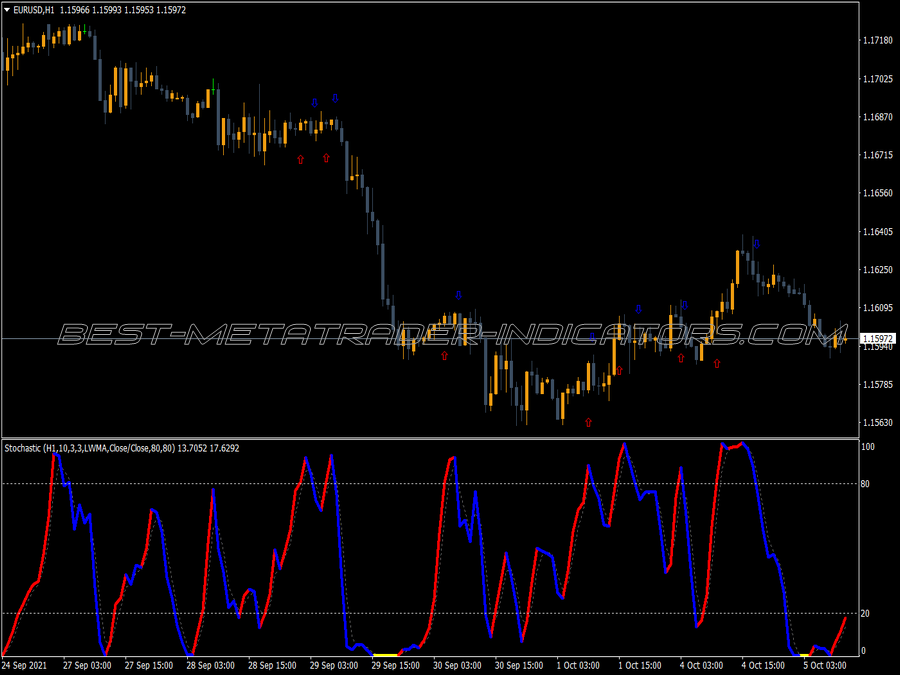Select the blue sell arrow at the 4 Oct peak

tap(757, 244)
